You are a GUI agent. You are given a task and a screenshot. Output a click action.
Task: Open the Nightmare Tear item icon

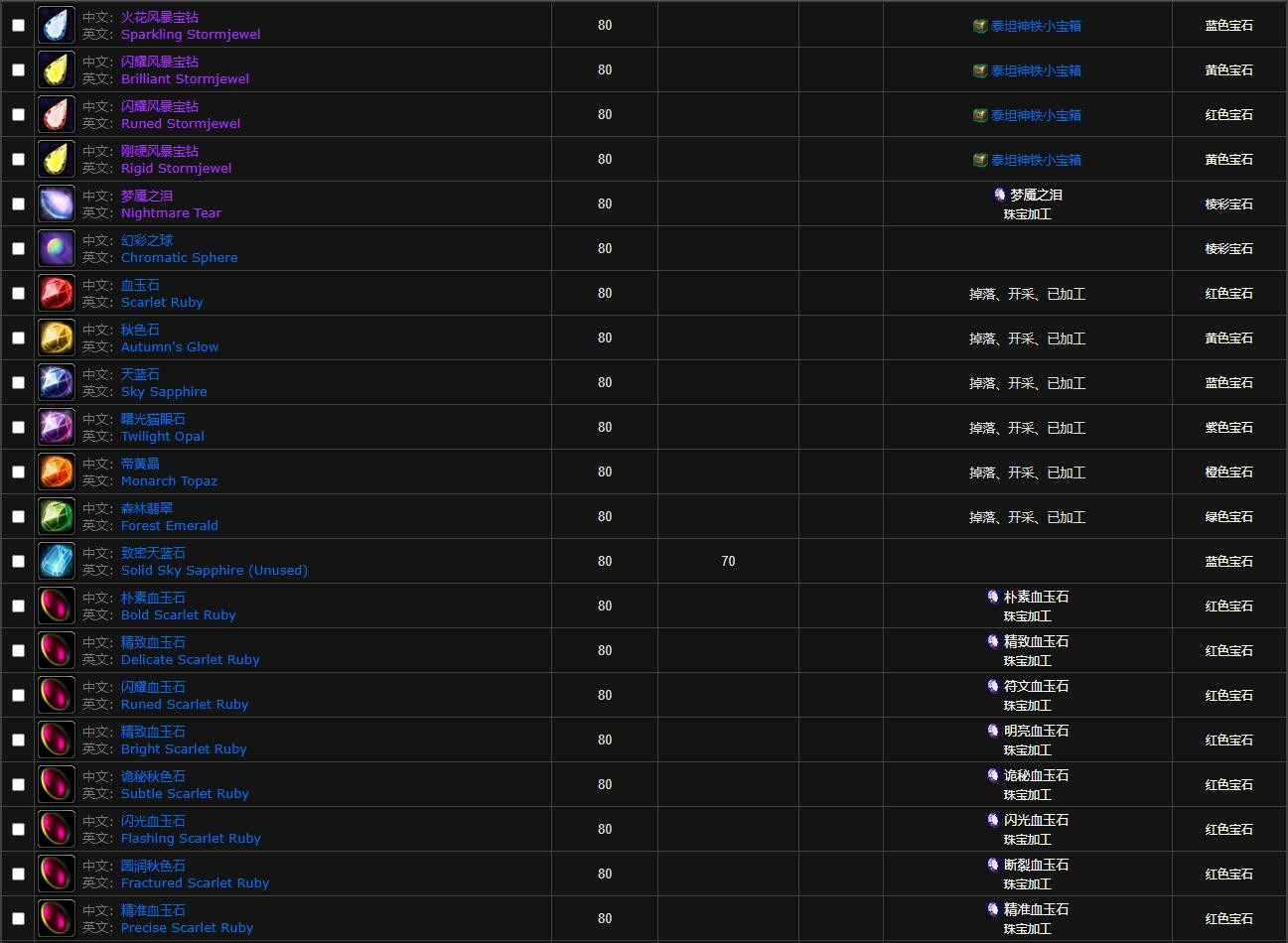click(x=57, y=203)
